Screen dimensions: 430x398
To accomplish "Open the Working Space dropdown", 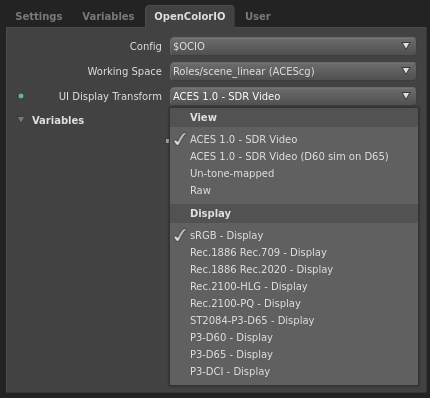I will [x=293, y=71].
